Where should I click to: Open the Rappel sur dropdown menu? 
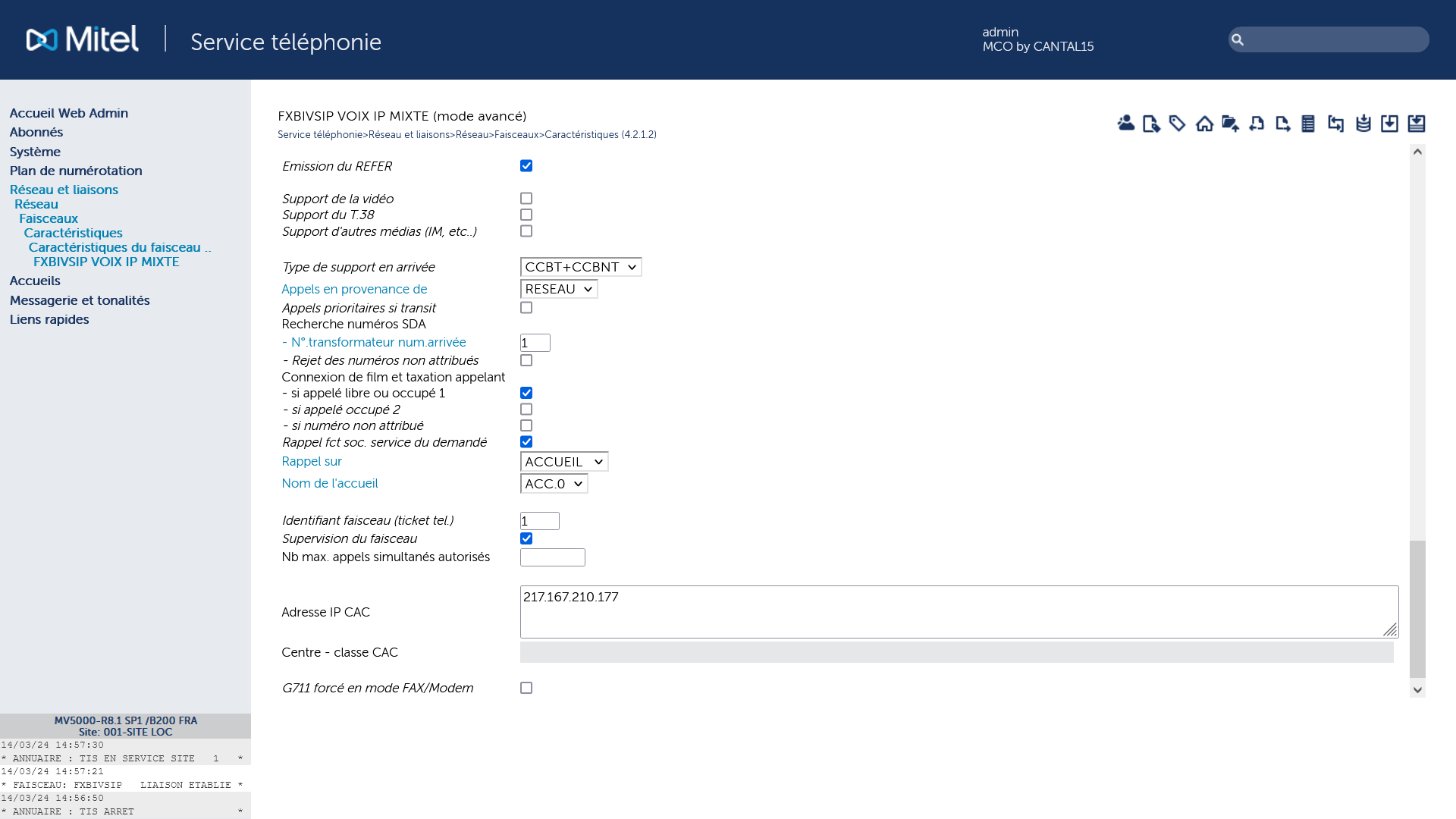[x=563, y=461]
